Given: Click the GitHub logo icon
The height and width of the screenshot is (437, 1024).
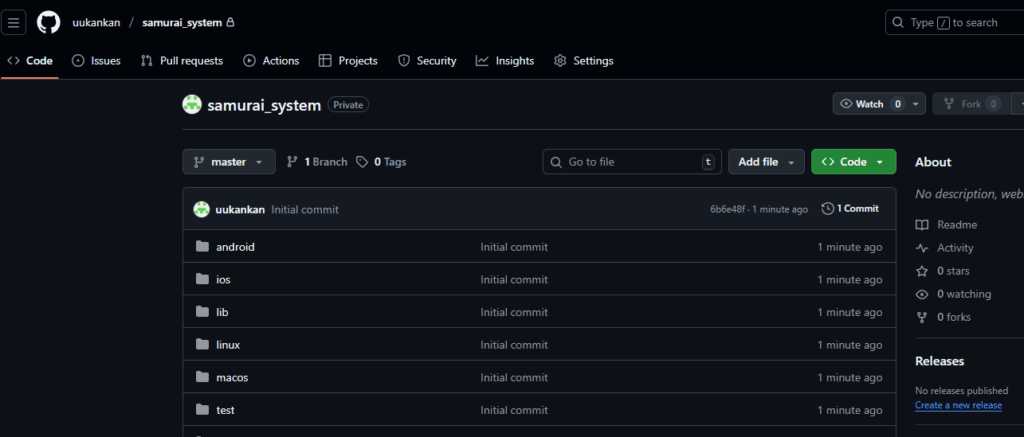Looking at the screenshot, I should (48, 22).
